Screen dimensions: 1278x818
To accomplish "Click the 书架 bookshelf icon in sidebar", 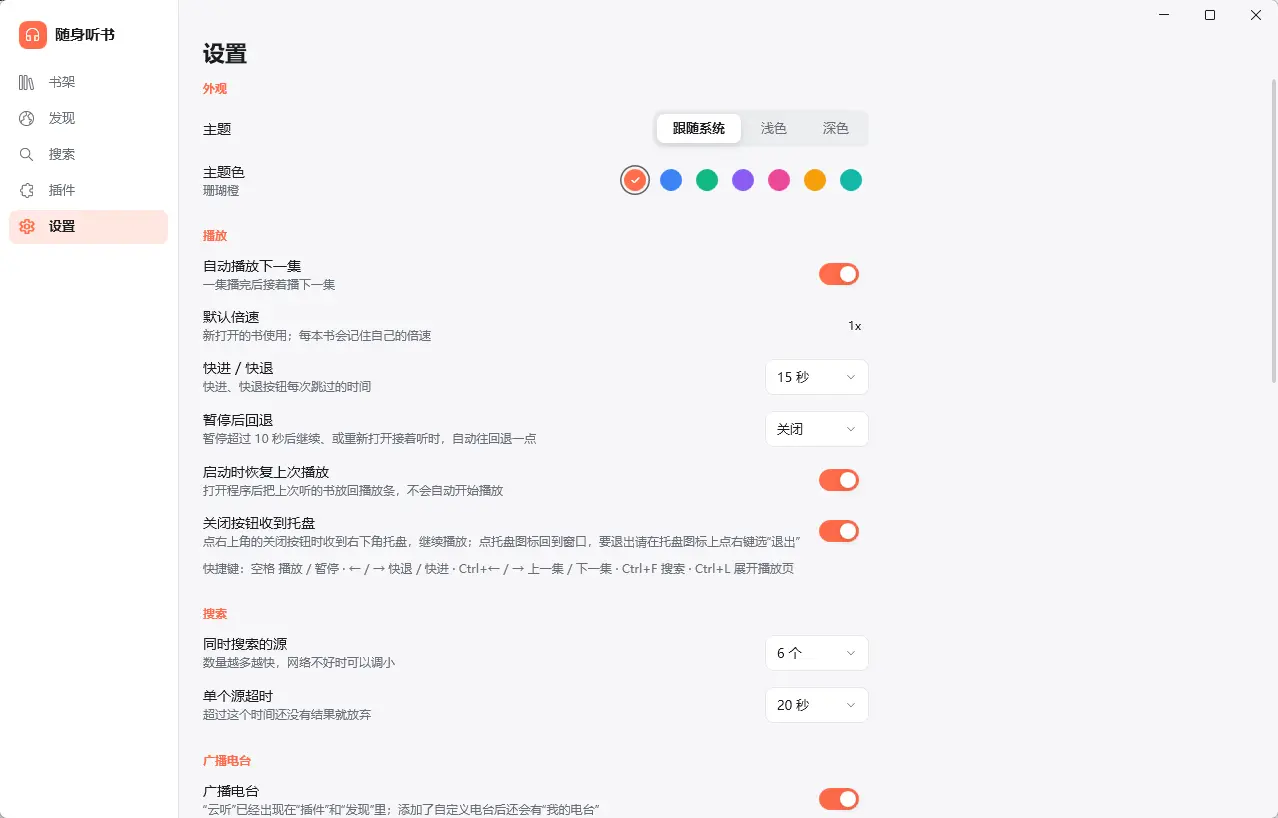I will click(27, 82).
